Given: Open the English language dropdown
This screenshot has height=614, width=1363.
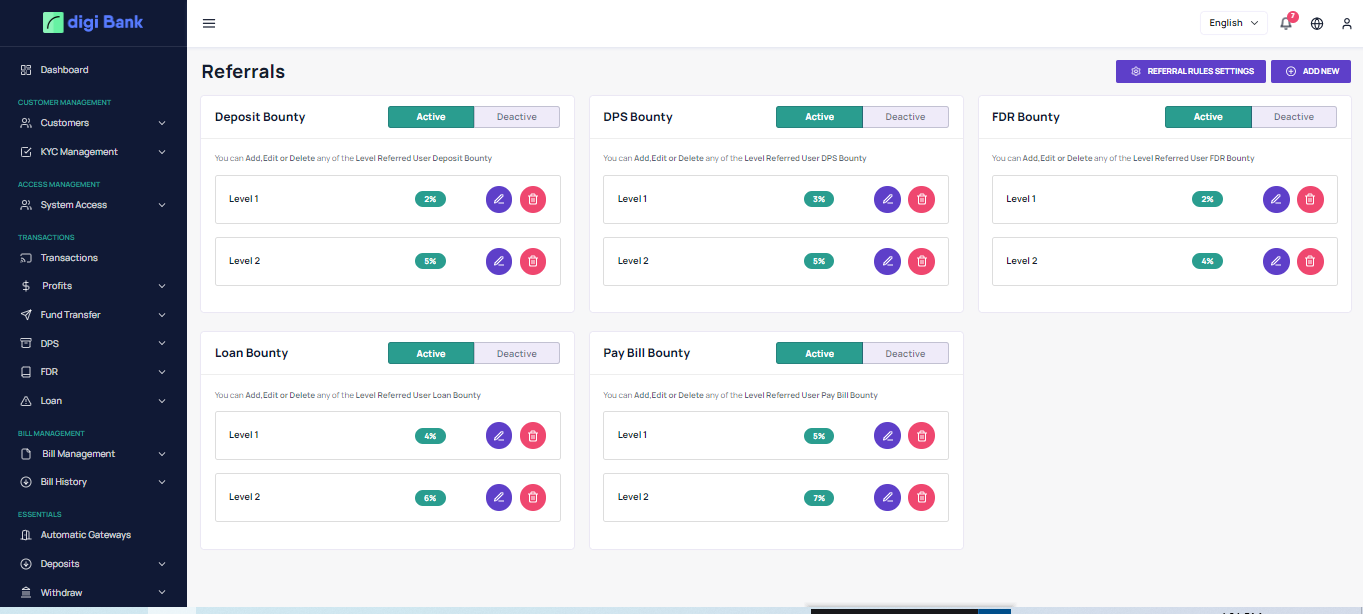Looking at the screenshot, I should (x=1233, y=23).
